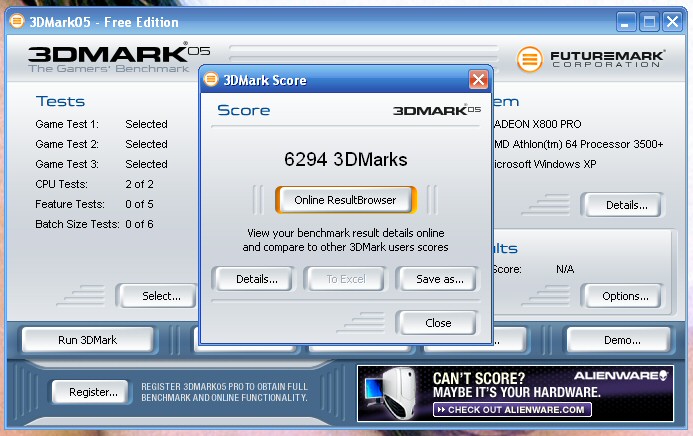Click the 3DMark05 Gamers' Benchmark logo

point(118,57)
